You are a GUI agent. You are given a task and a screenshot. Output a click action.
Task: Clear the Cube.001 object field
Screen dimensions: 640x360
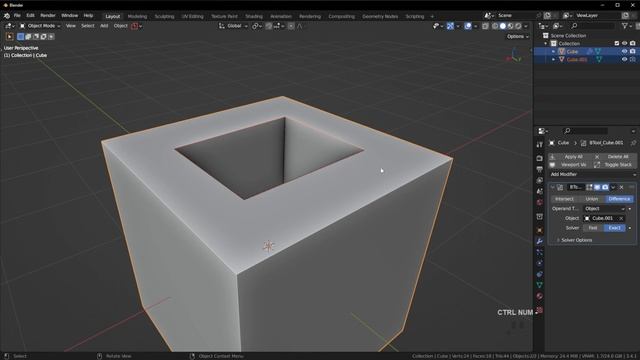point(621,218)
